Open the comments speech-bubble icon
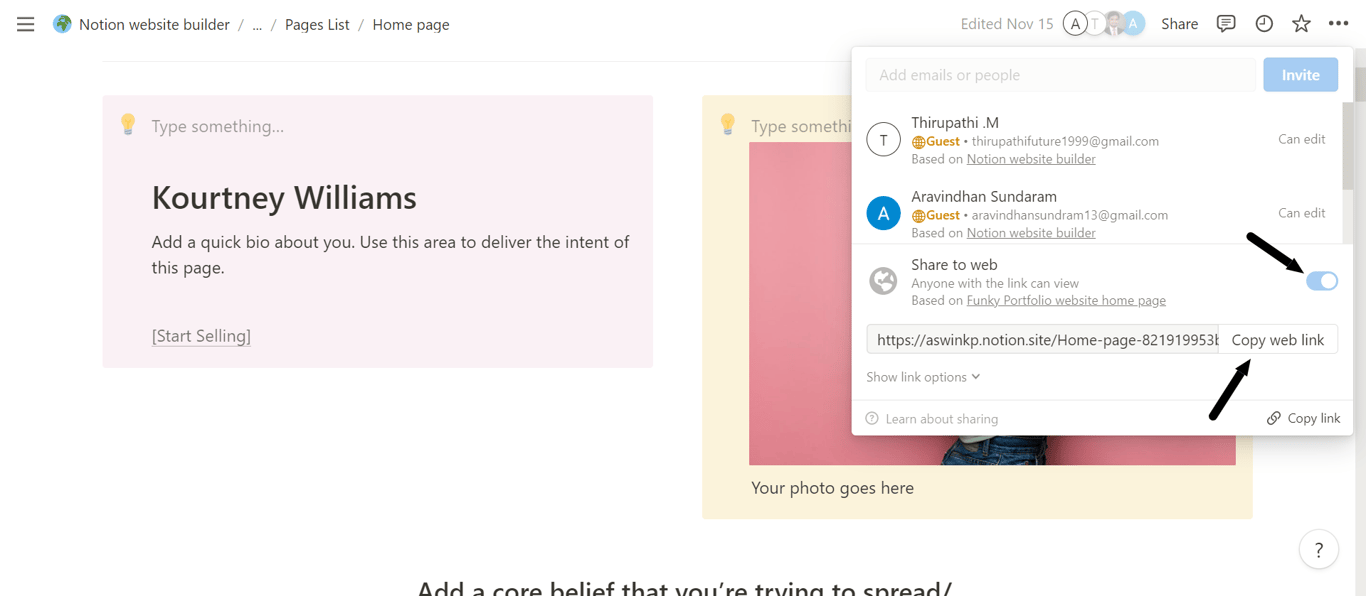The image size is (1366, 596). point(1226,24)
